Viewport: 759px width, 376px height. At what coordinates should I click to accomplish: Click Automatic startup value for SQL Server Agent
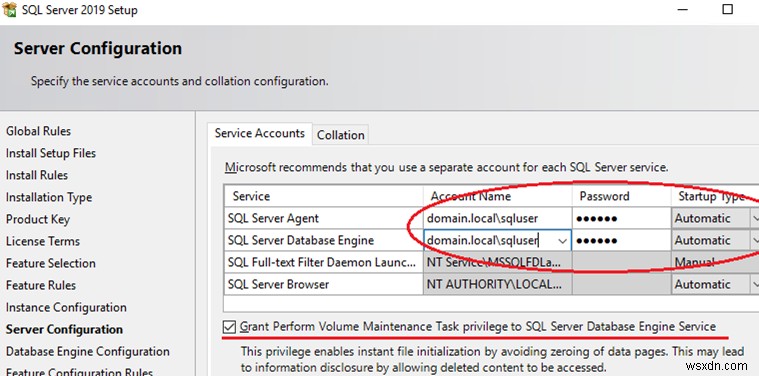click(x=710, y=218)
